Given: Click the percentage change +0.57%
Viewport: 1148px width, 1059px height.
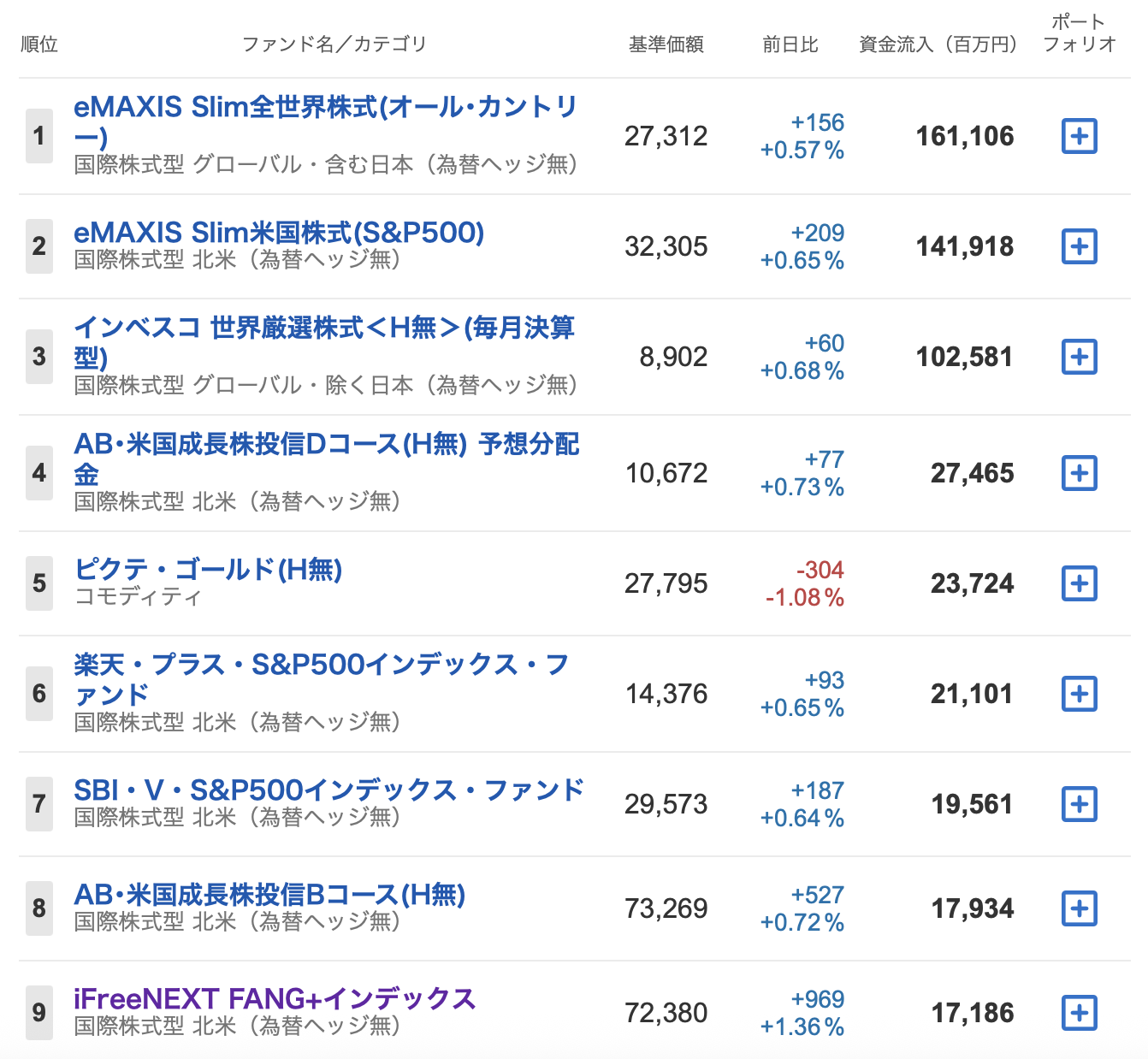Looking at the screenshot, I should [802, 150].
